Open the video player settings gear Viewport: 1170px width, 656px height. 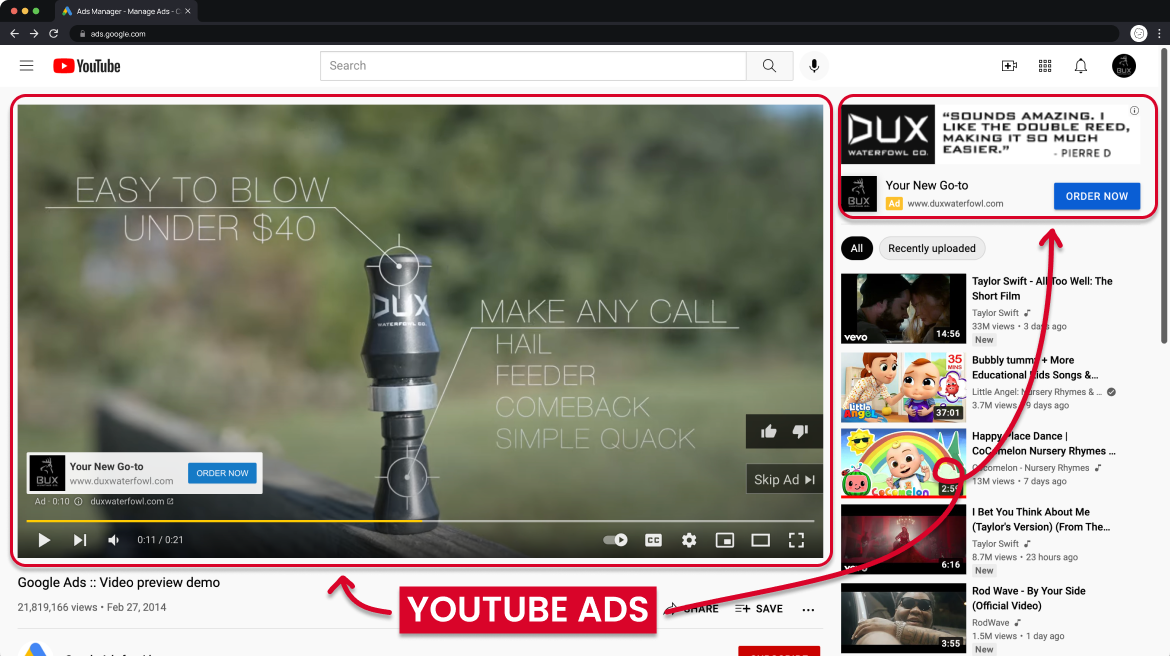(689, 539)
